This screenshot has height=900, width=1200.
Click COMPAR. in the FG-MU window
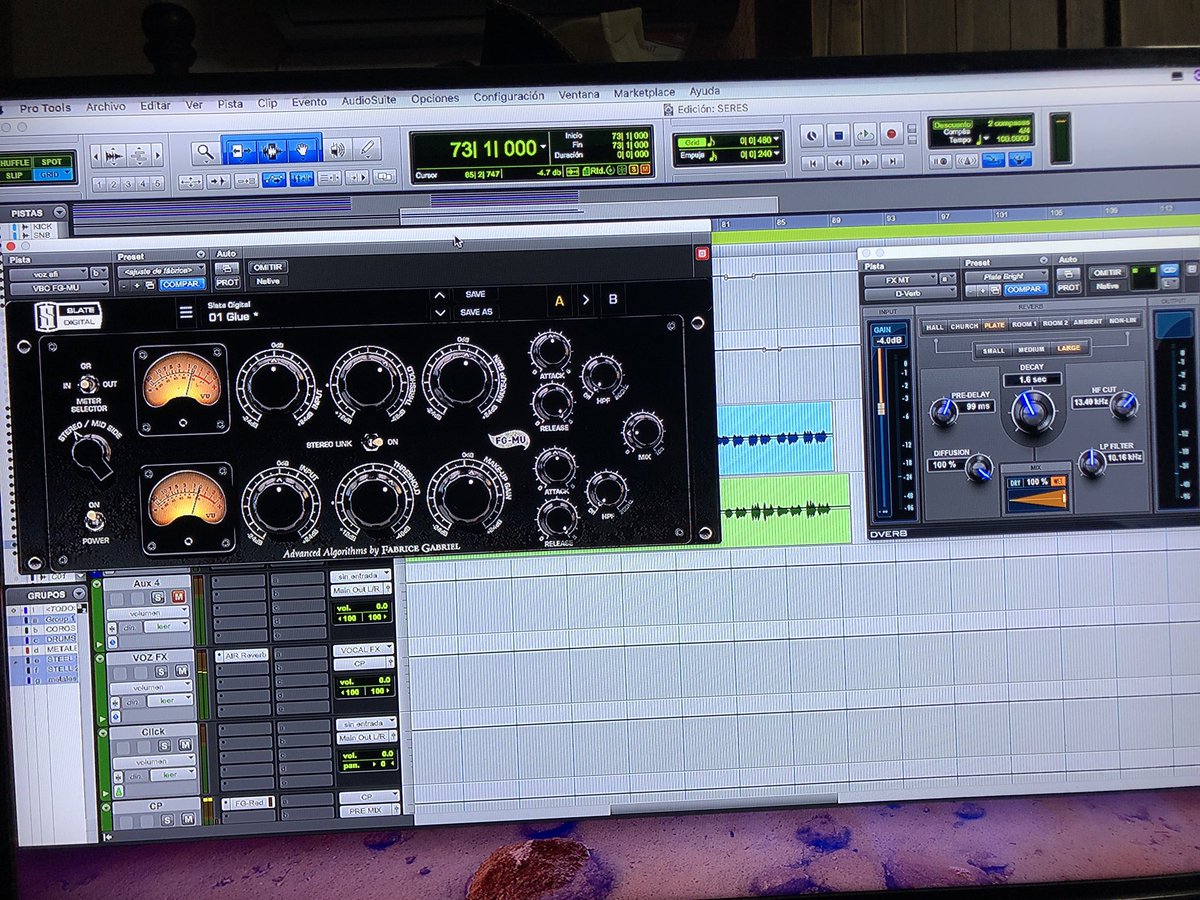tap(182, 285)
